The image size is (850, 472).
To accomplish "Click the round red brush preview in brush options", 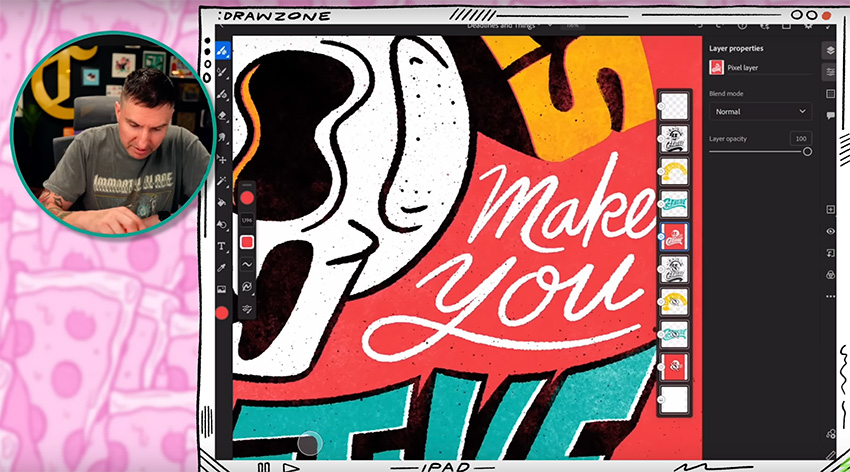I will click(x=247, y=198).
